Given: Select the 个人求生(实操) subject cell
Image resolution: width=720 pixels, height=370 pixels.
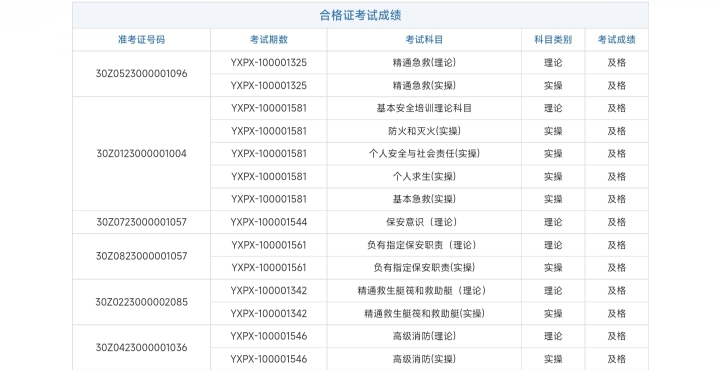Looking at the screenshot, I should [424, 177].
